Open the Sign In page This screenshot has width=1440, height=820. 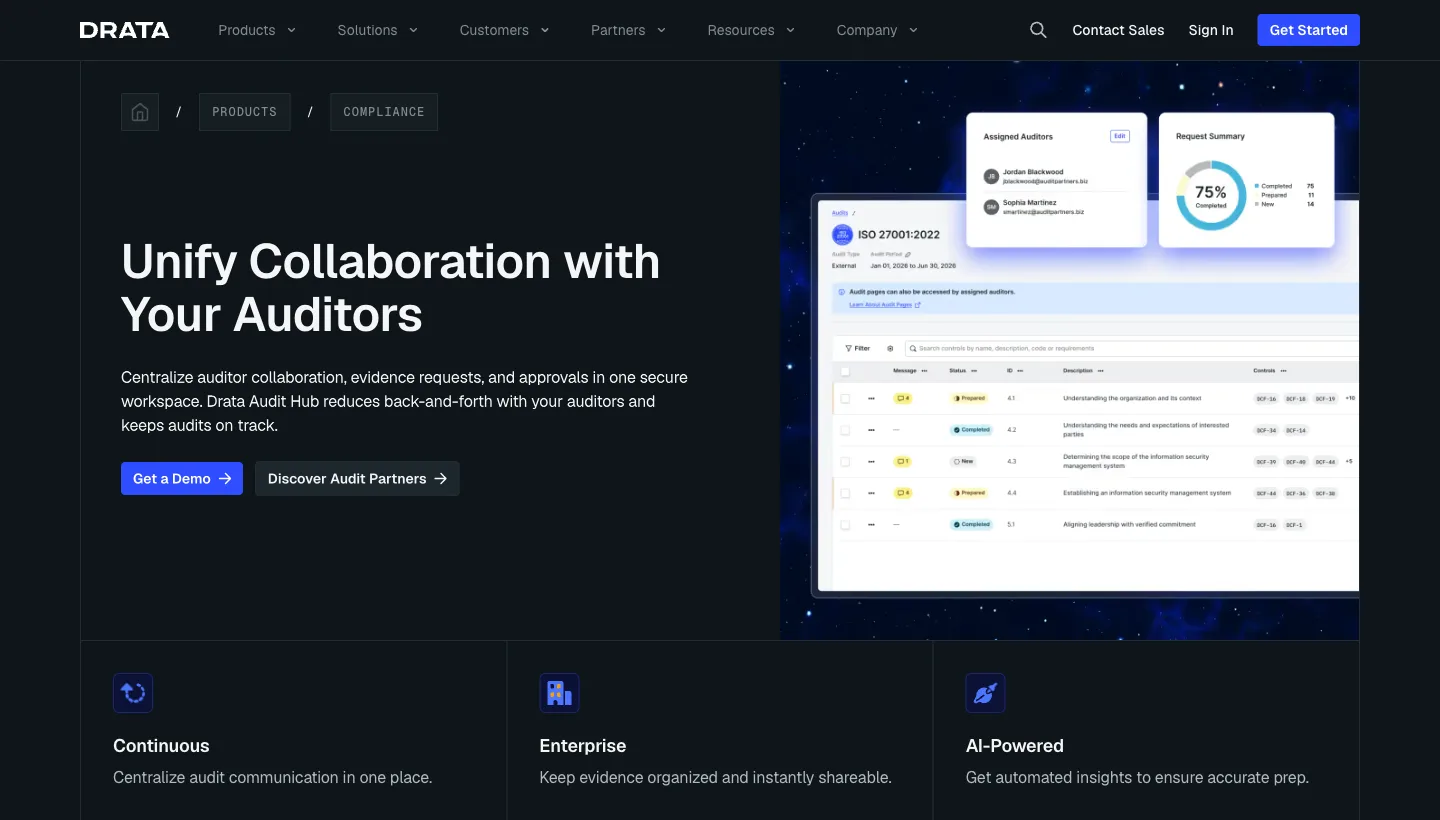point(1211,30)
